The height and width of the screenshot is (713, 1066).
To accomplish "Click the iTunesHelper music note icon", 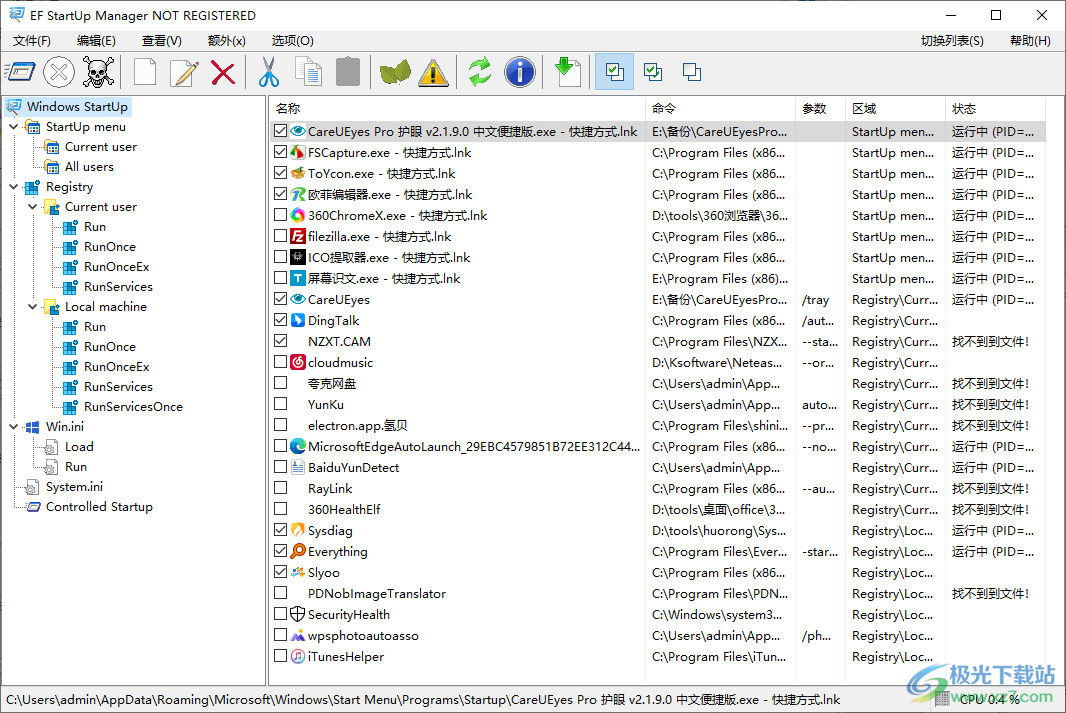I will pyautogui.click(x=298, y=657).
